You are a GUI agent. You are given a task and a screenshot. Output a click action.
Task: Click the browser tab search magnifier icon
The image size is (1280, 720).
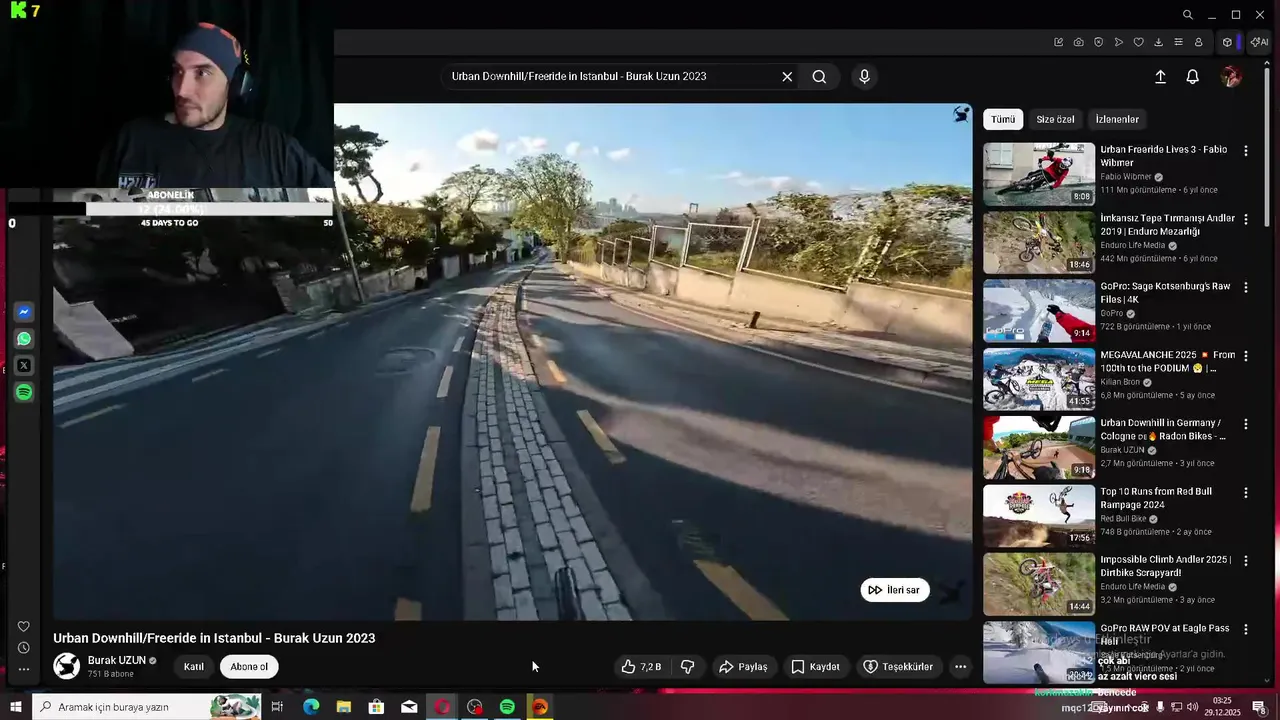point(1187,15)
